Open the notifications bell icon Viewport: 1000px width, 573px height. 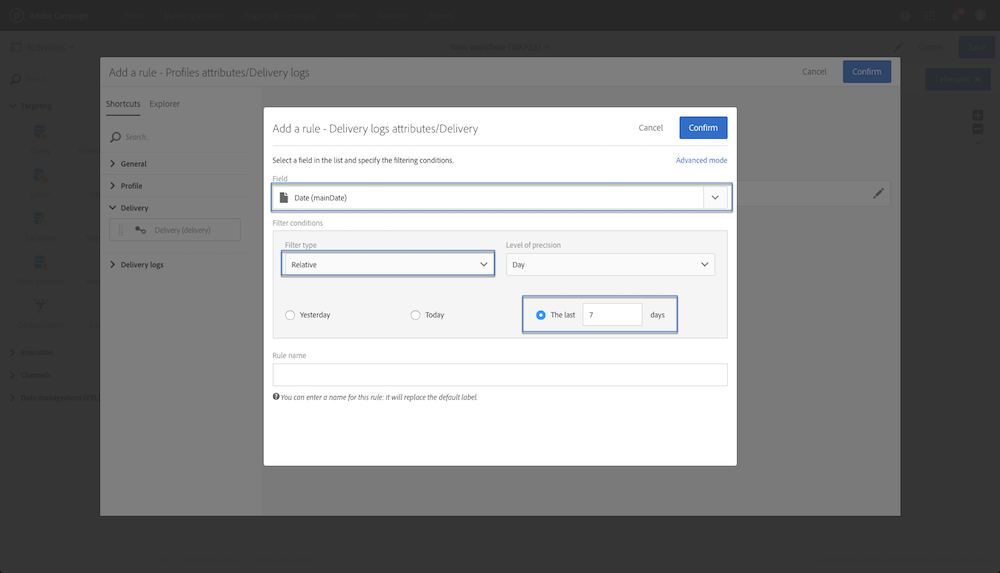click(x=955, y=16)
